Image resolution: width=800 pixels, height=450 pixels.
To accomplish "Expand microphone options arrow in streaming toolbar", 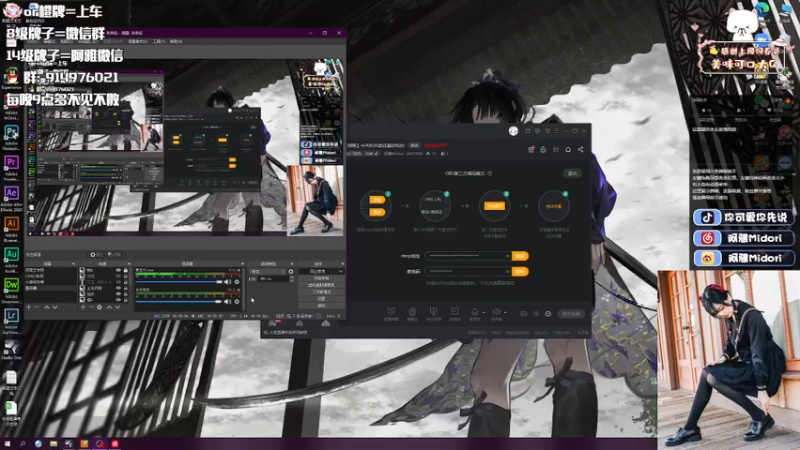I will [483, 312].
